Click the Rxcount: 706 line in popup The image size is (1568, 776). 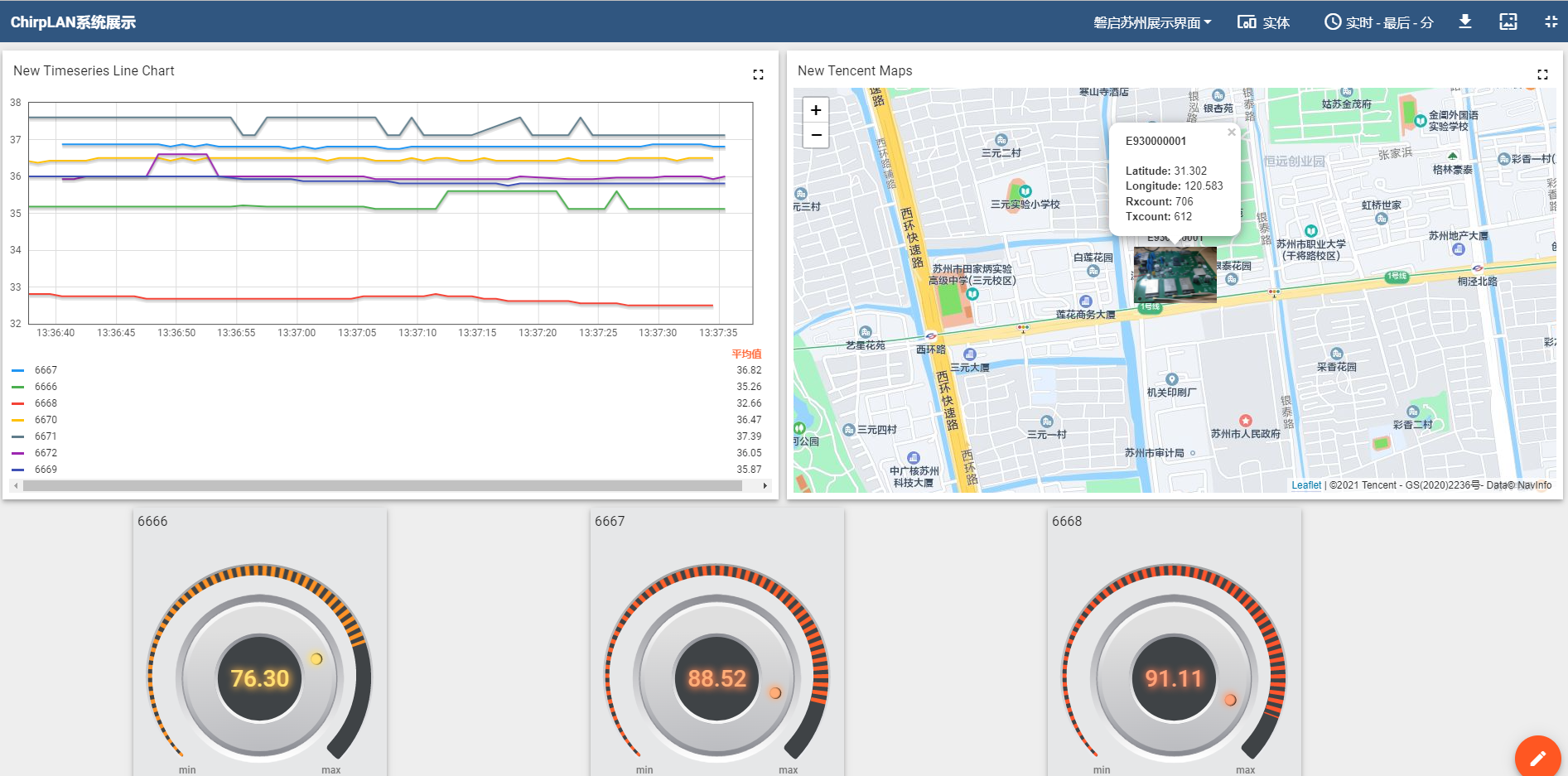[1159, 201]
